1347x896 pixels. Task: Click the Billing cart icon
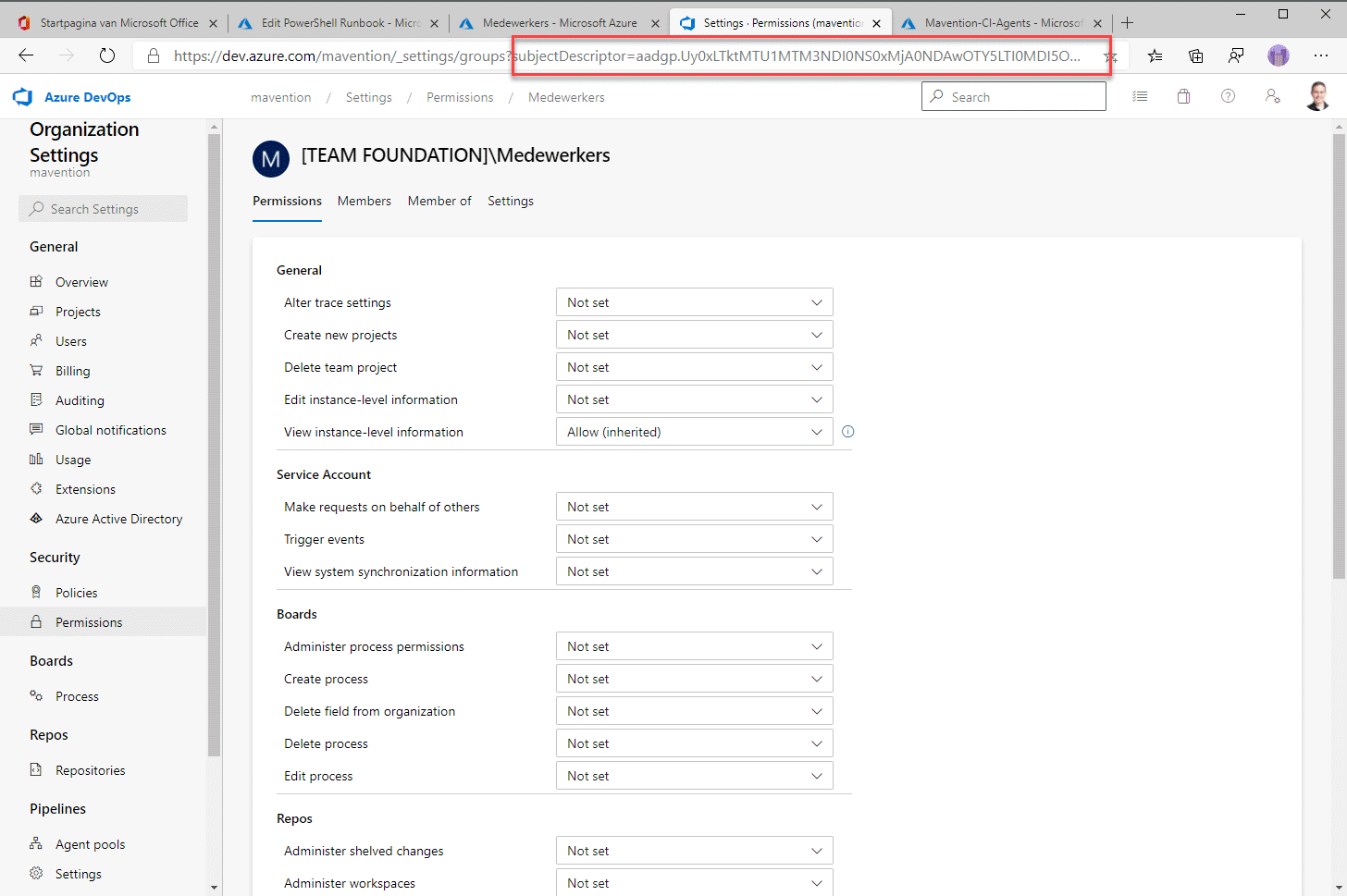tap(36, 370)
